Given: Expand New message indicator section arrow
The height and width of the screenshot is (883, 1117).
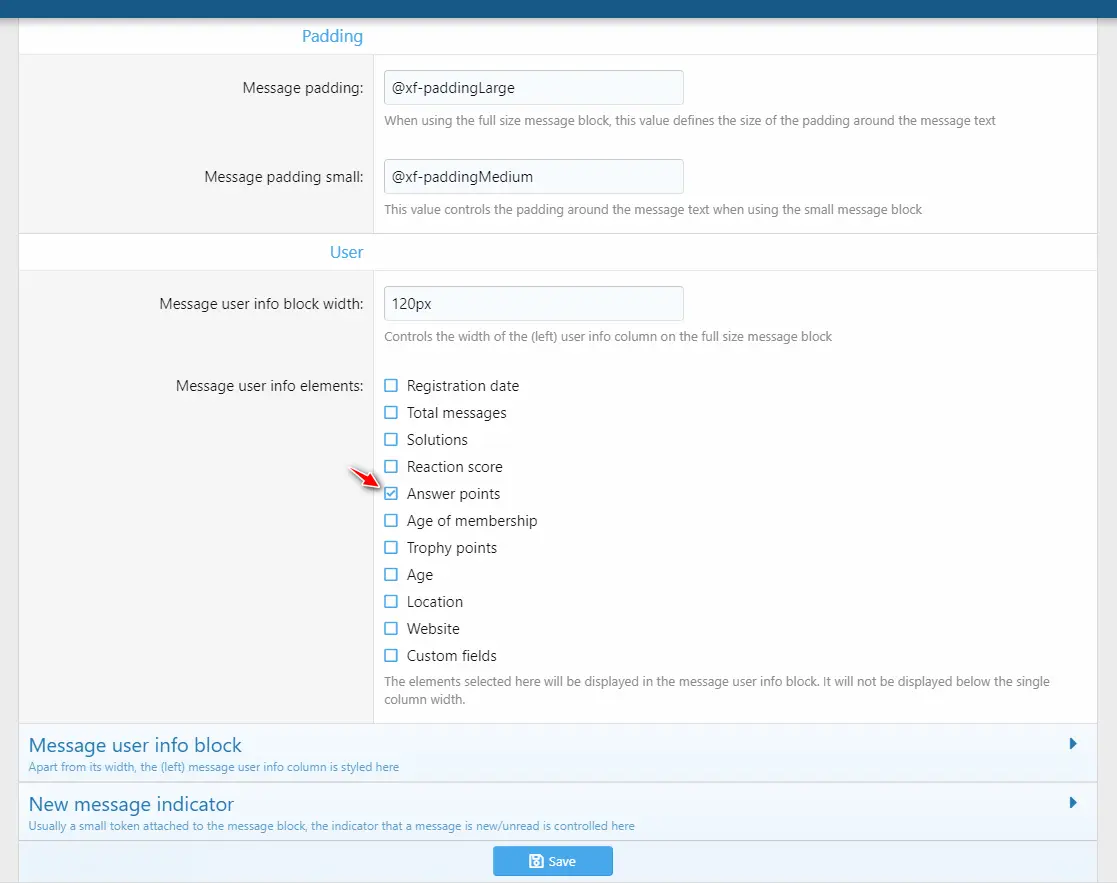Looking at the screenshot, I should [x=1073, y=803].
